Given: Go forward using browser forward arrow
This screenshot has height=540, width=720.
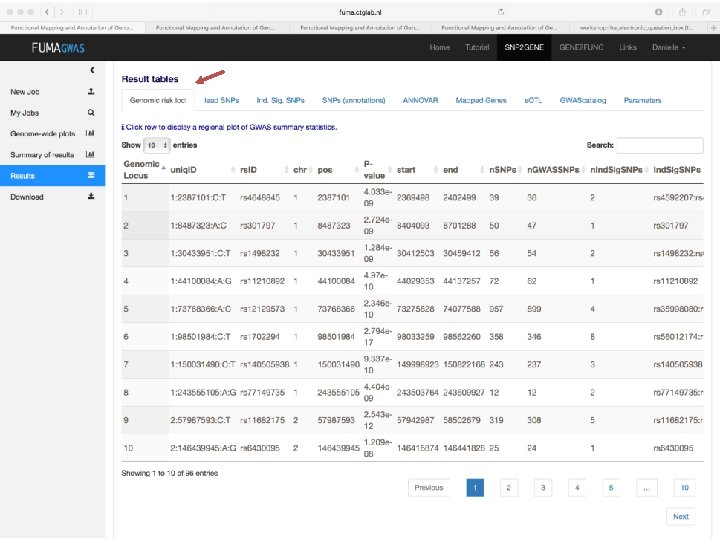Looking at the screenshot, I should pyautogui.click(x=62, y=12).
